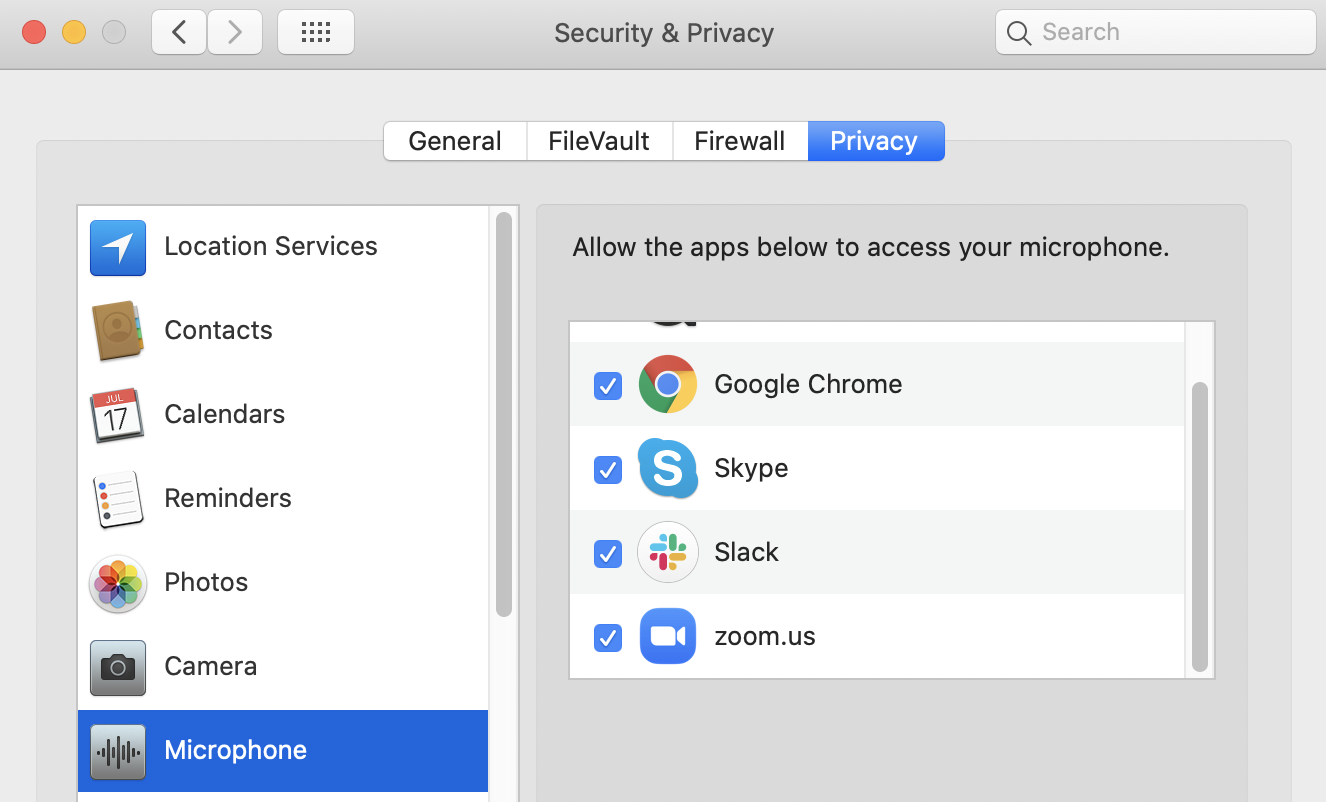Click the Microphone sidebar icon
Viewport: 1326px width, 802px height.
click(117, 750)
